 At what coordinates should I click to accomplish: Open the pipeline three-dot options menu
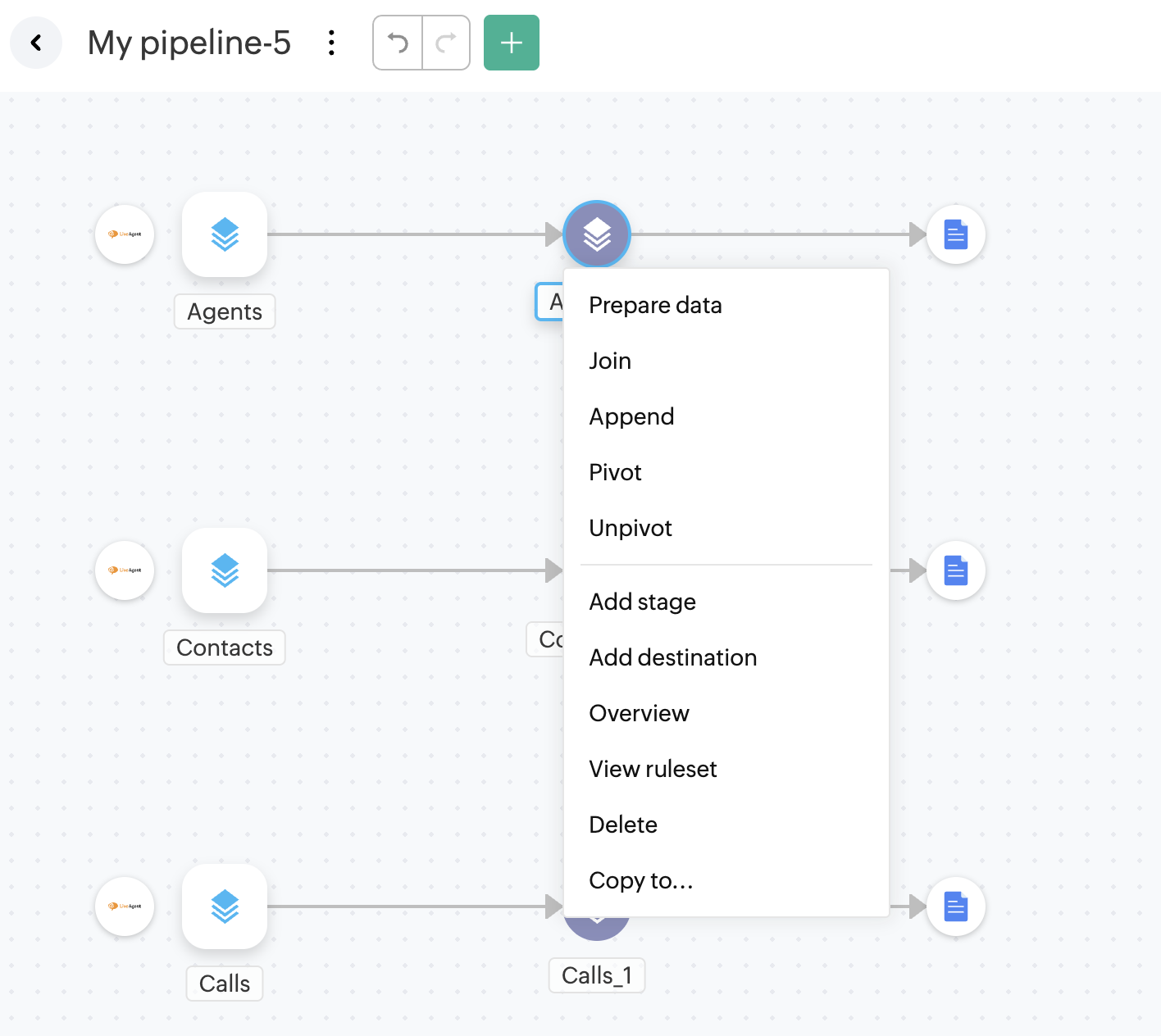point(331,43)
